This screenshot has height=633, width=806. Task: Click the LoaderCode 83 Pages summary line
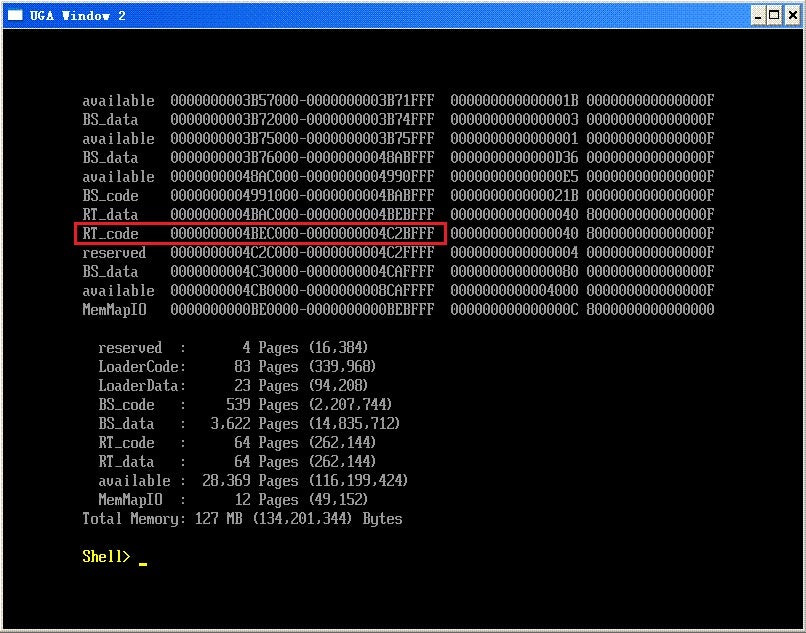233,367
